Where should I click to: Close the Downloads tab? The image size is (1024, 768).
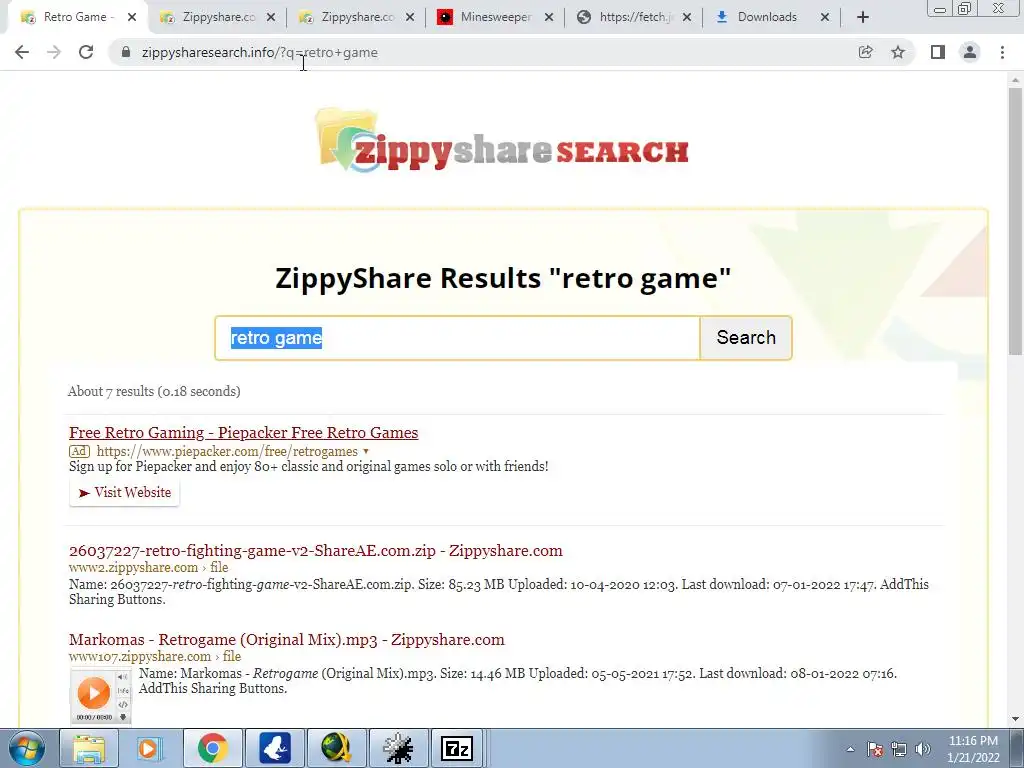[x=825, y=18]
